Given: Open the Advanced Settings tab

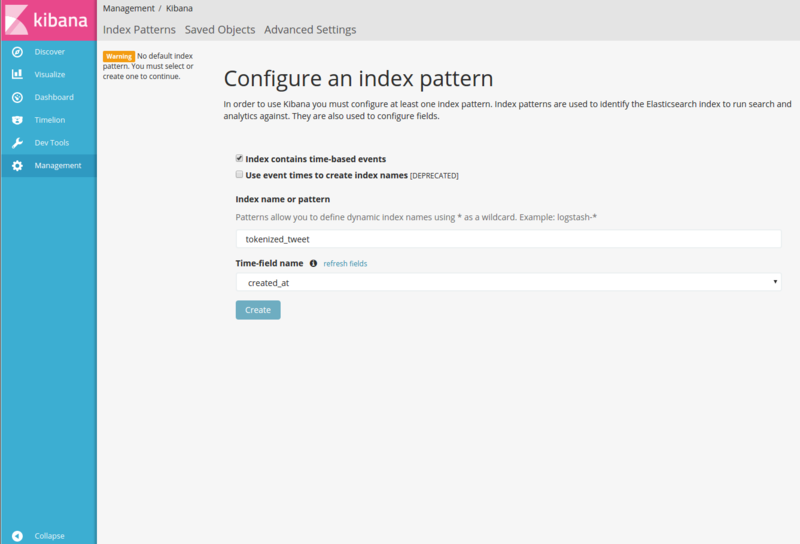Looking at the screenshot, I should (310, 30).
